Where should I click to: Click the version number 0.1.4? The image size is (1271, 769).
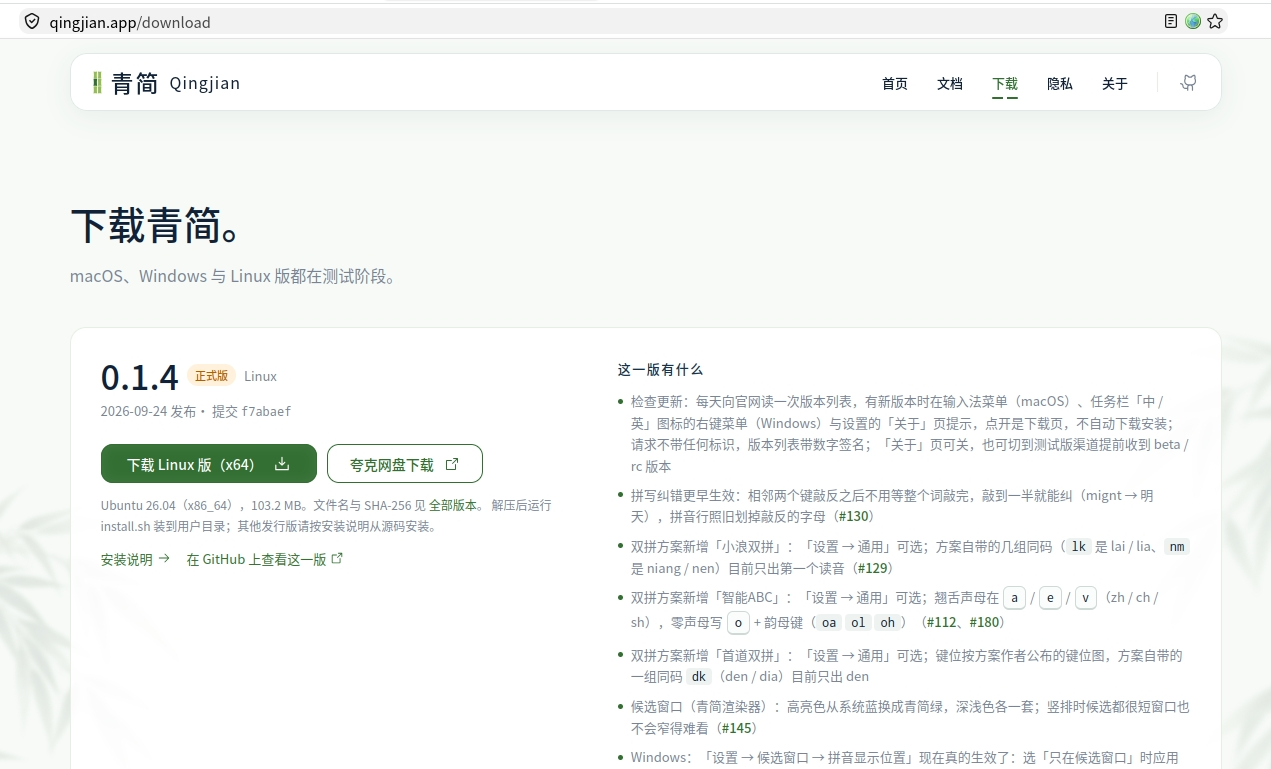(x=140, y=377)
